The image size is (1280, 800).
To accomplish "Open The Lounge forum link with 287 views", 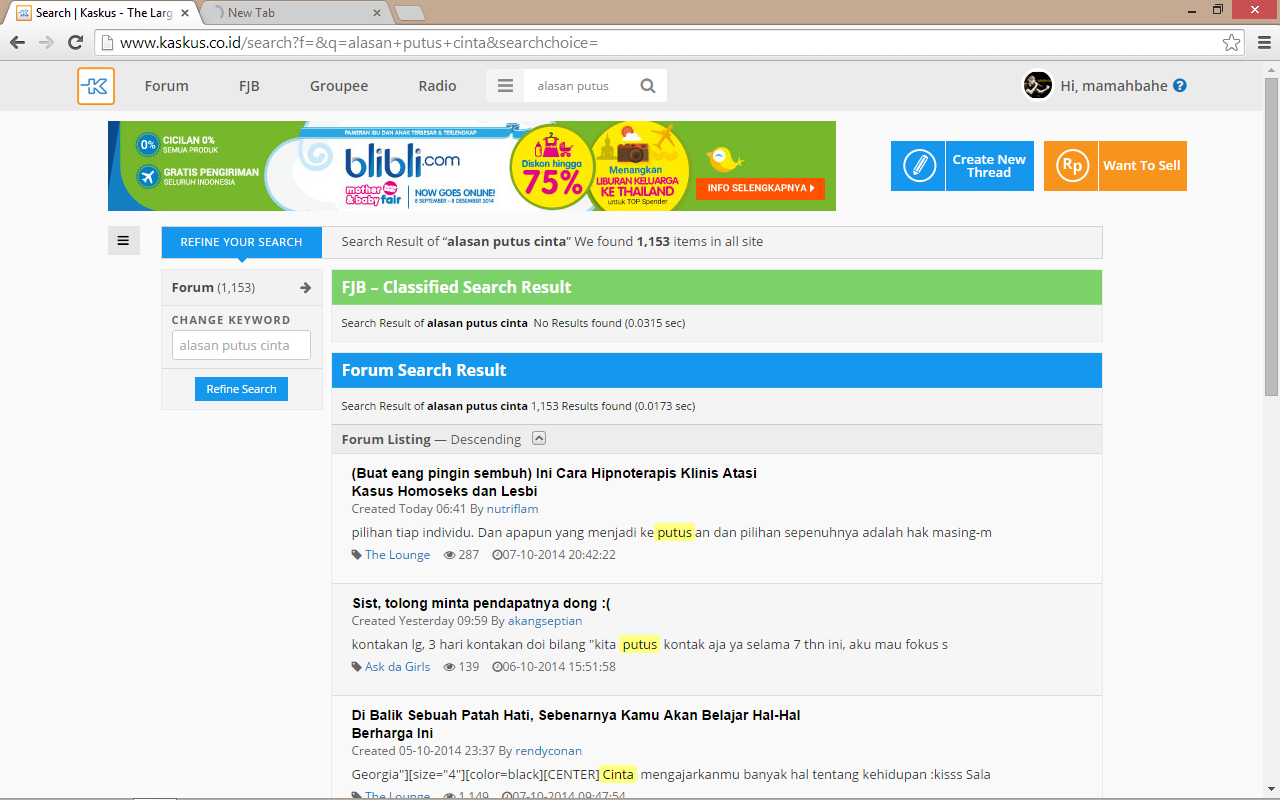I will pos(397,555).
